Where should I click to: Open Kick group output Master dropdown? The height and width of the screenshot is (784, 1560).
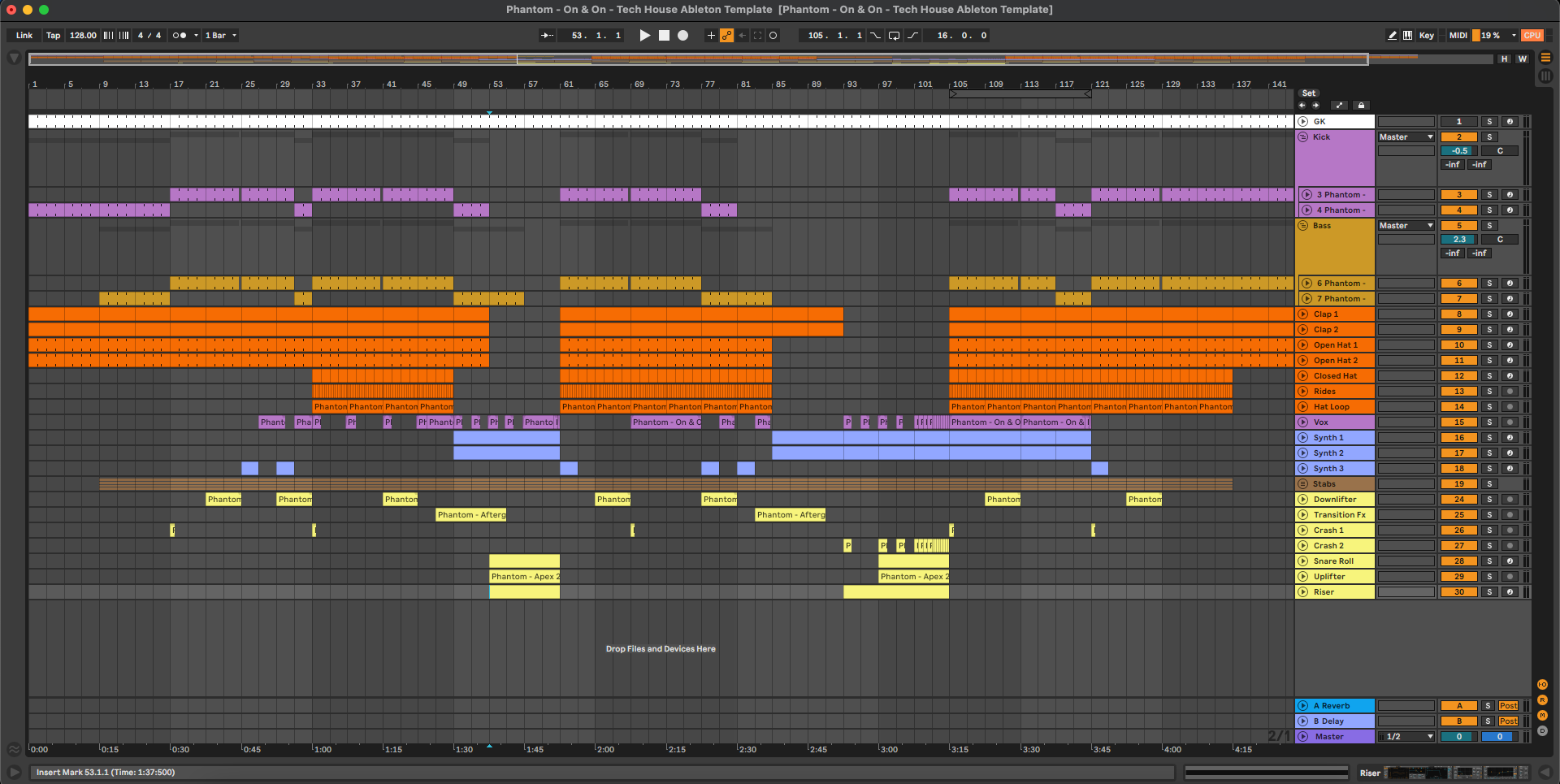coord(1406,137)
